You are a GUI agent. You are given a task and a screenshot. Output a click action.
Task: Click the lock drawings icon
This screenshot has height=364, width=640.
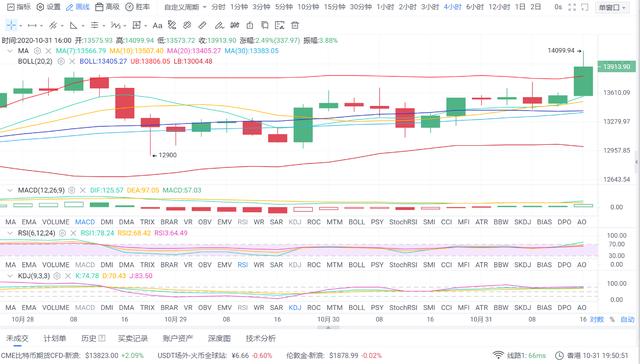pyautogui.click(x=250, y=25)
